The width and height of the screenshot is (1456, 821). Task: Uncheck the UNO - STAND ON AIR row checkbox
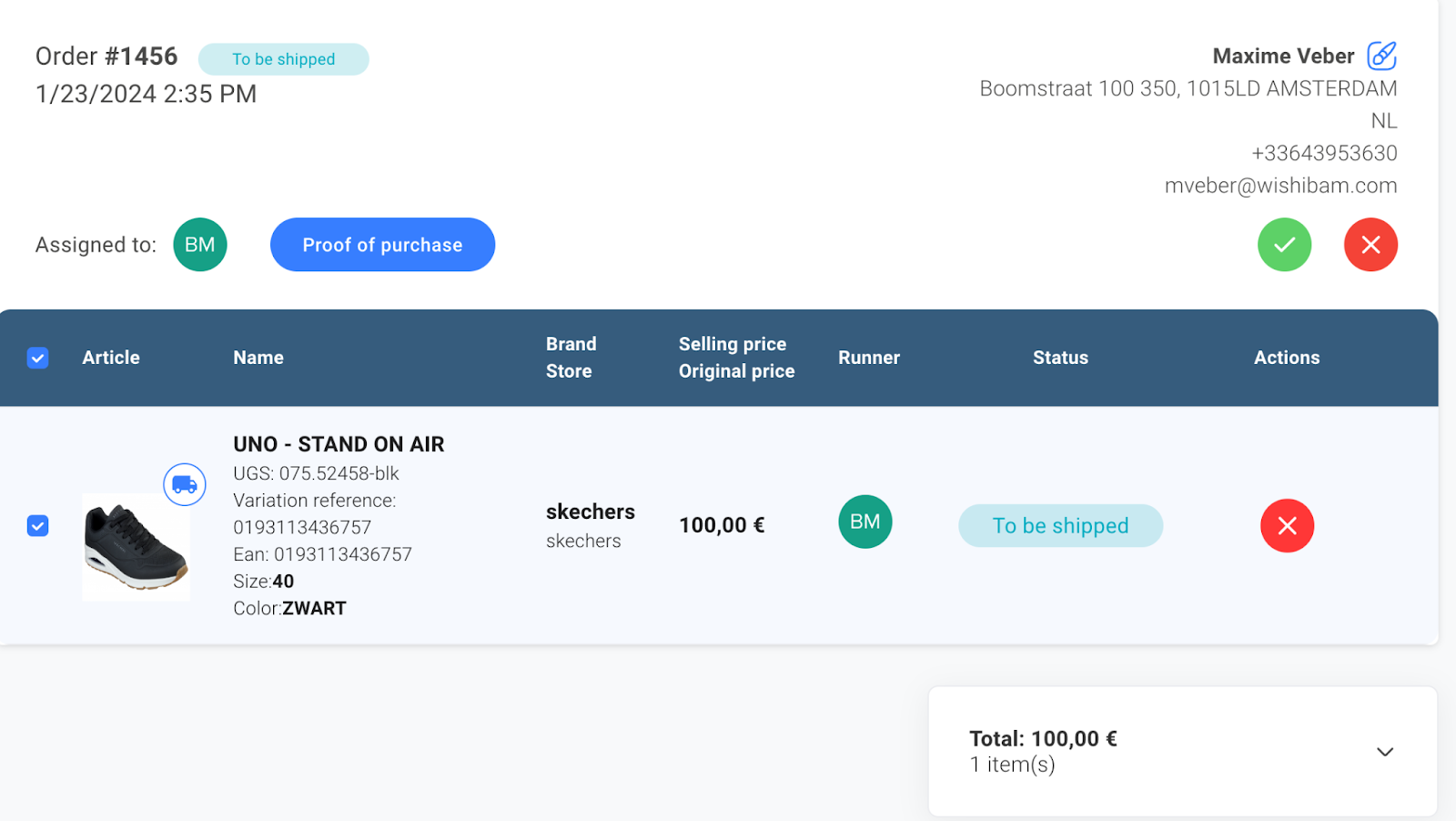point(37,526)
